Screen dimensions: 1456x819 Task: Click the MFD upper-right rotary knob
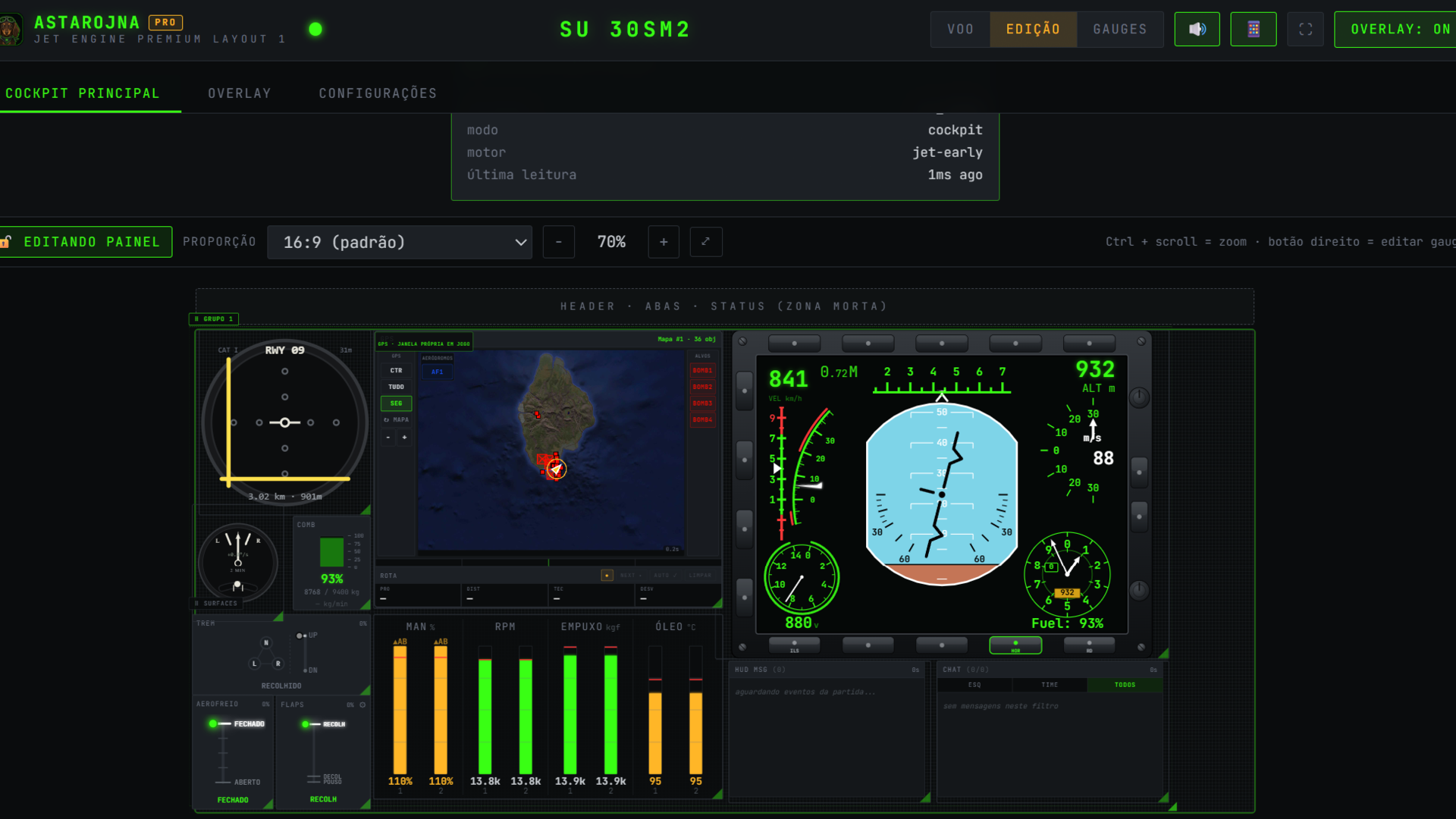coord(1139,397)
